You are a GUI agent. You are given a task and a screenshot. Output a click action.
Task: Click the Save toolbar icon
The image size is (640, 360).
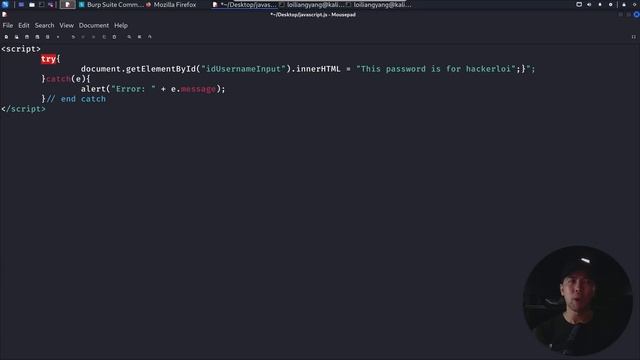tap(27, 37)
